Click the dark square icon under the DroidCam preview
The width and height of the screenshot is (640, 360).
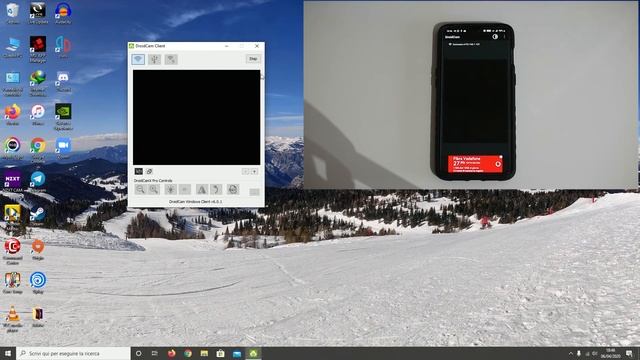(x=139, y=171)
